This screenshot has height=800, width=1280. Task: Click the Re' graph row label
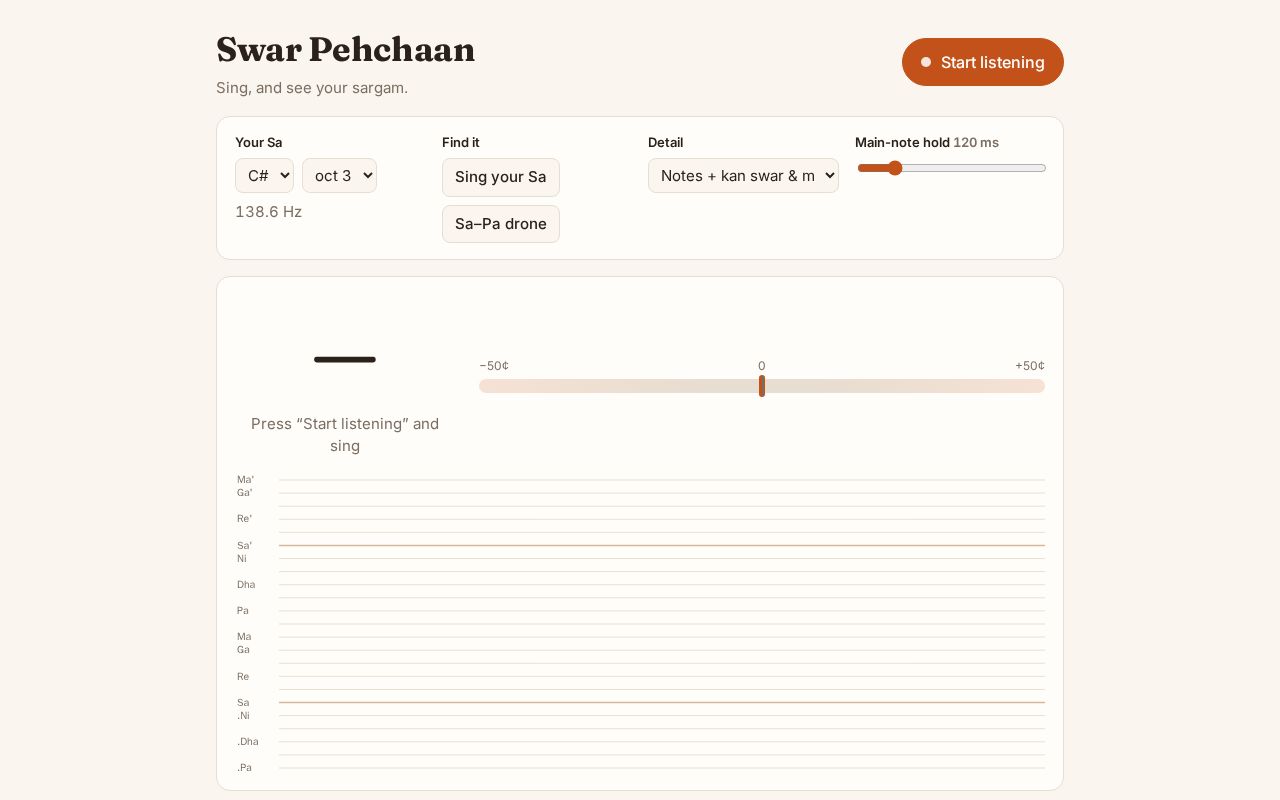pyautogui.click(x=245, y=518)
